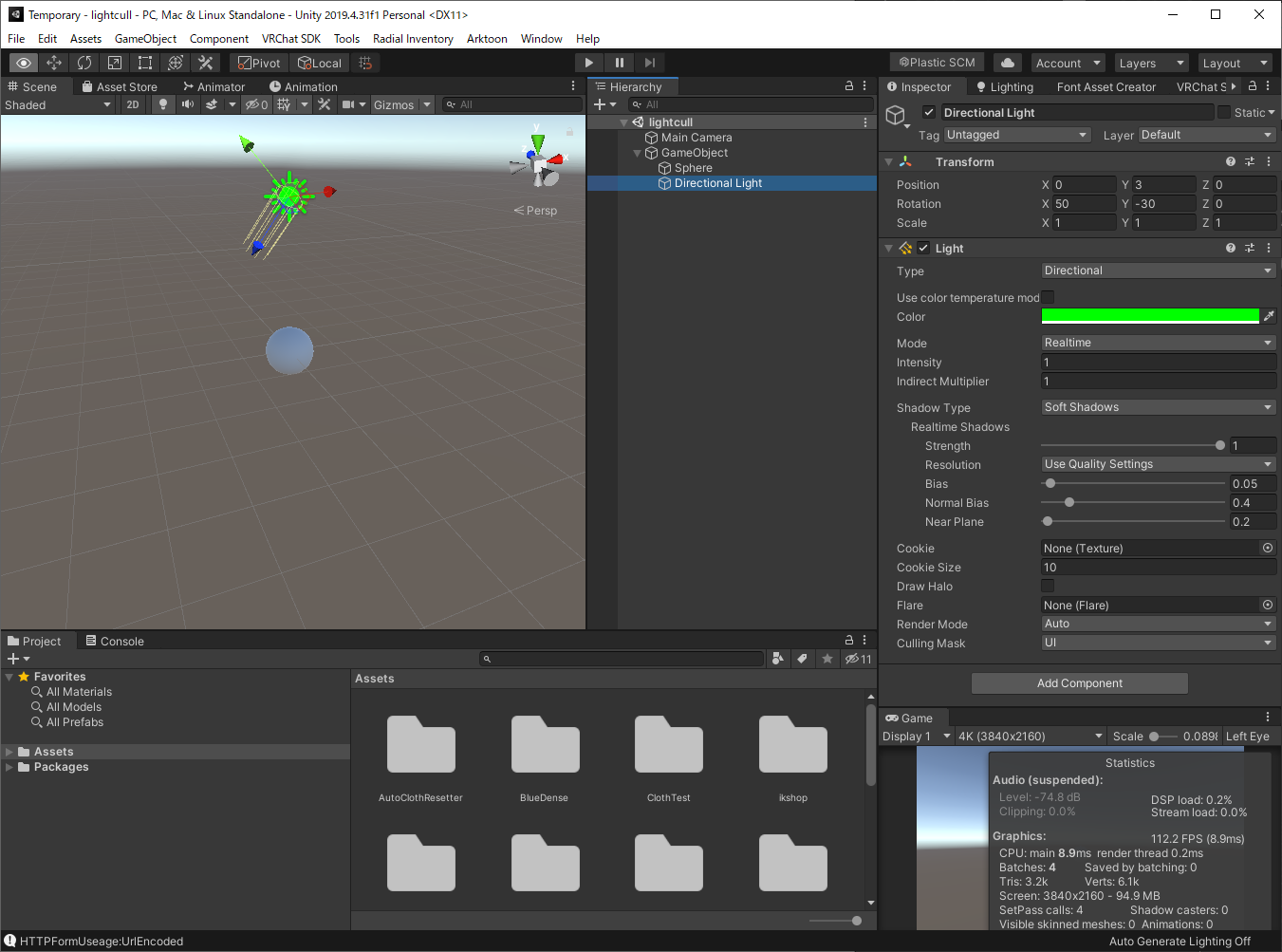Open the Account dropdown button
This screenshot has height=952, width=1282.
[1068, 63]
